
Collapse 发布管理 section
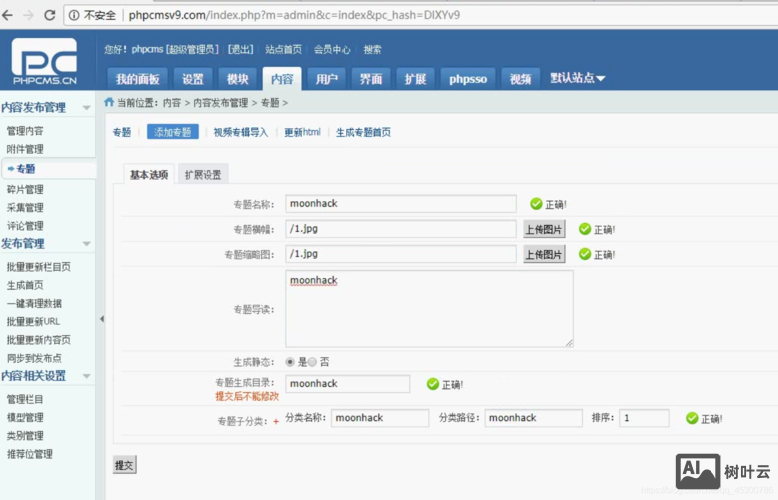[86, 244]
